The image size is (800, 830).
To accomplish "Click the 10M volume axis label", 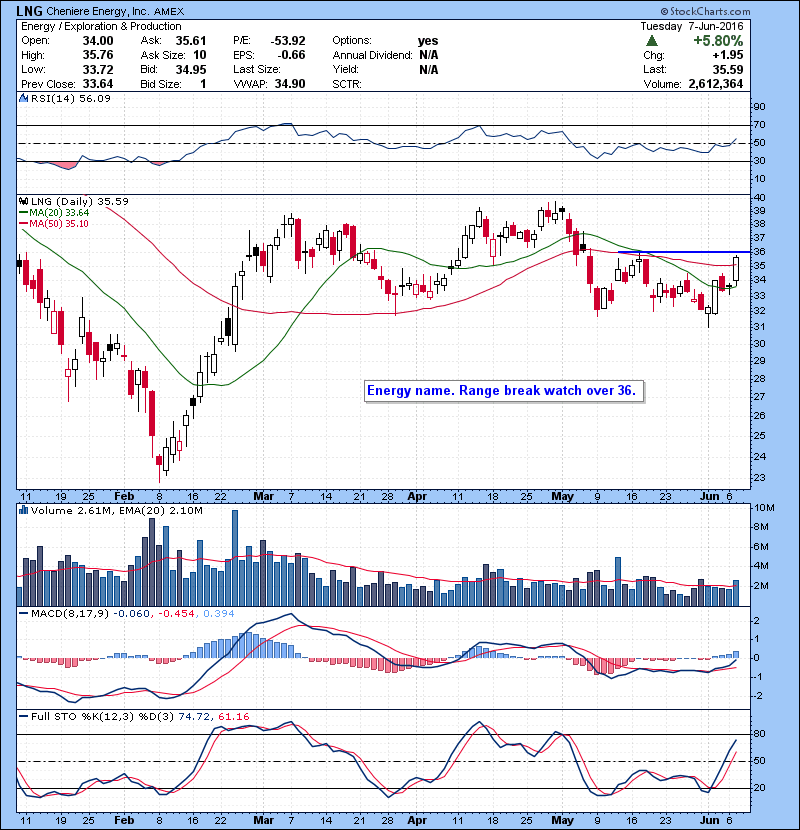I will [x=763, y=508].
